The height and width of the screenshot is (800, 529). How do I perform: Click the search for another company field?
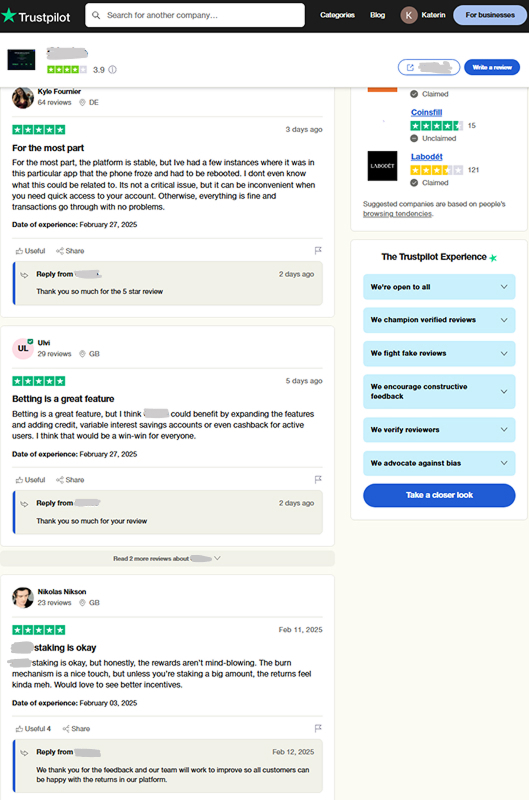pos(195,15)
